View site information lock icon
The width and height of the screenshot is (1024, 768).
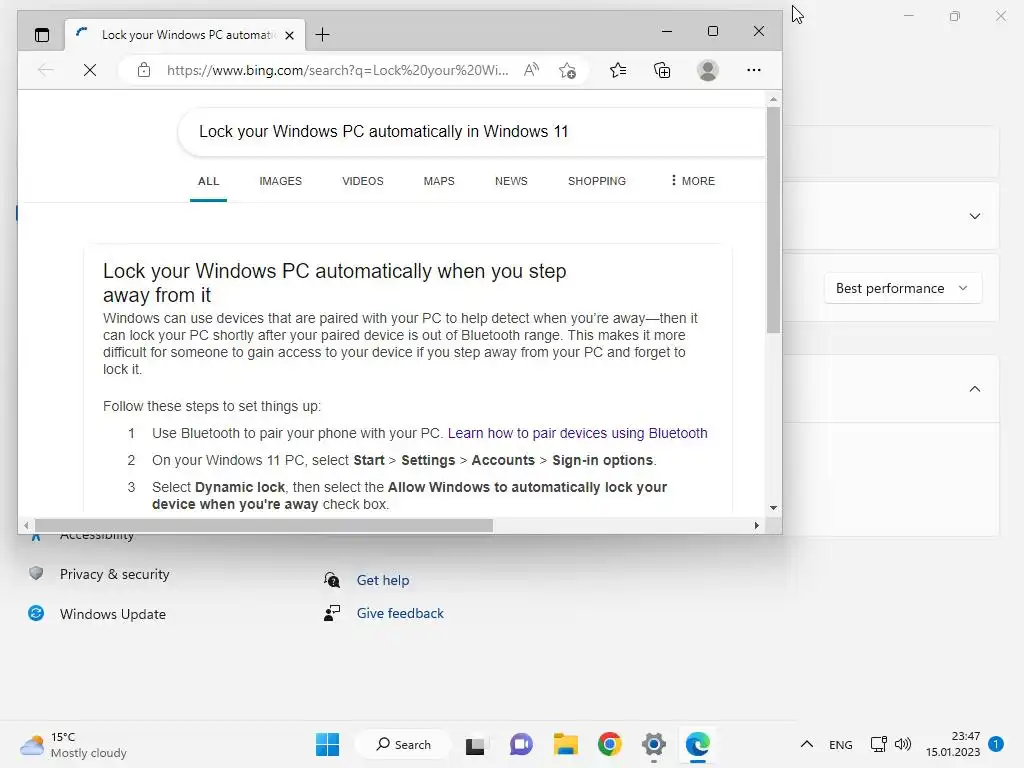point(144,70)
